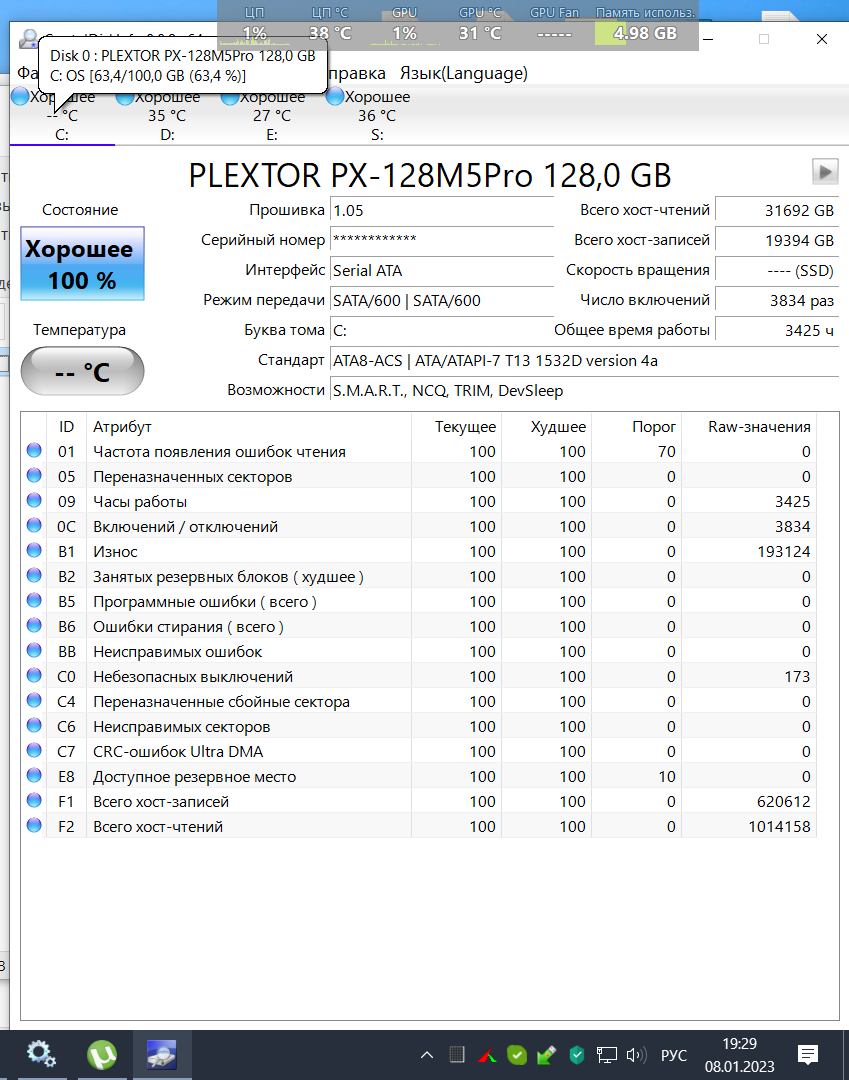Select row Всего хост-записей in the attribute table
Screen dimensions: 849x1080
tap(419, 801)
